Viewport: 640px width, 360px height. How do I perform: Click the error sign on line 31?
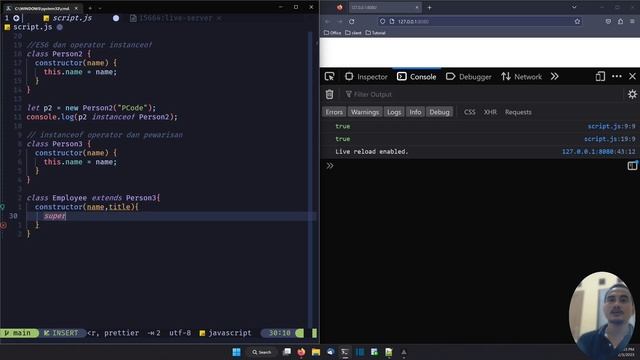[x=3, y=225]
